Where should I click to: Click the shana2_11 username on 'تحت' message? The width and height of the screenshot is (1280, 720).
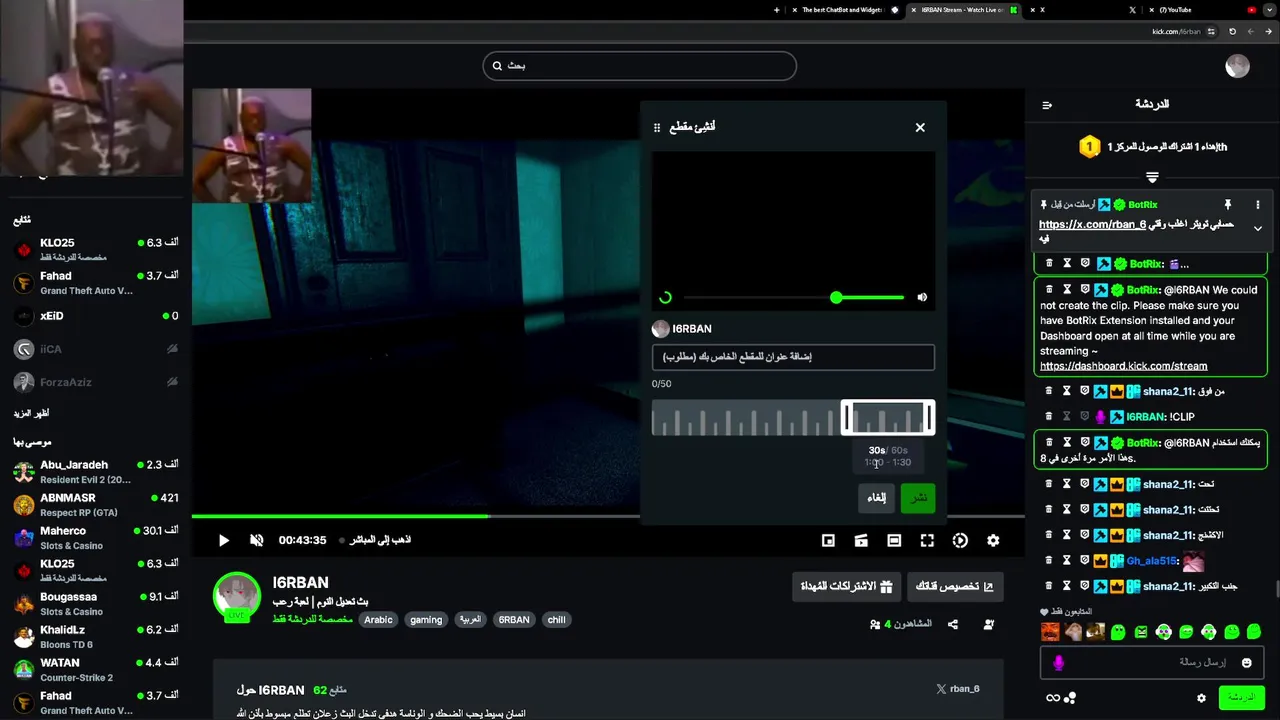(x=1168, y=484)
